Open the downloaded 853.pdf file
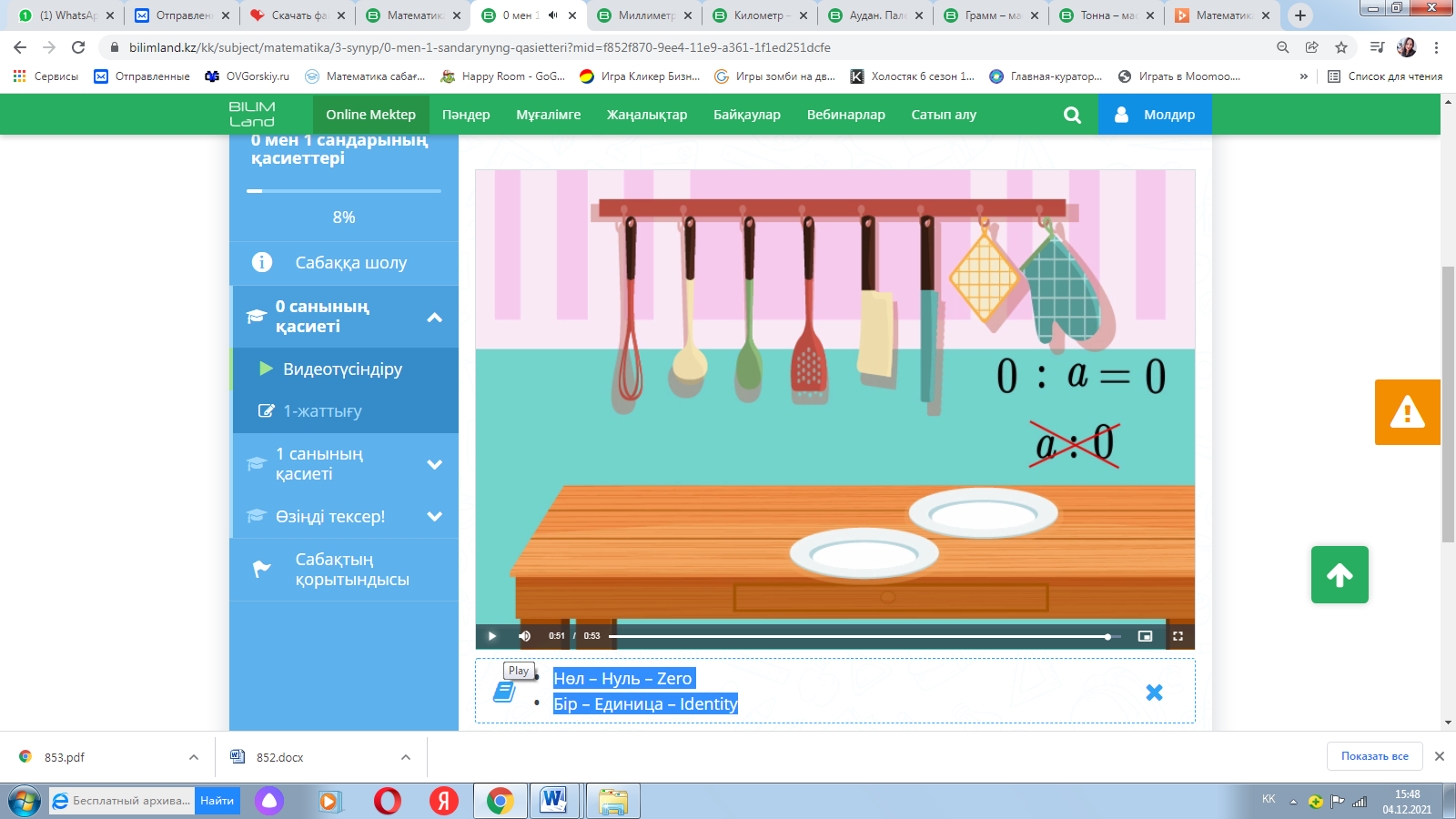Screen dimensions: 1456x819 click(64, 757)
